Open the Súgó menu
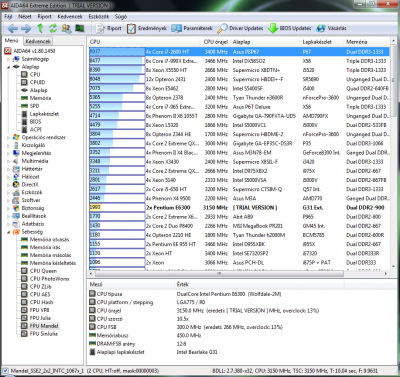This screenshot has width=400, height=377. click(x=121, y=16)
